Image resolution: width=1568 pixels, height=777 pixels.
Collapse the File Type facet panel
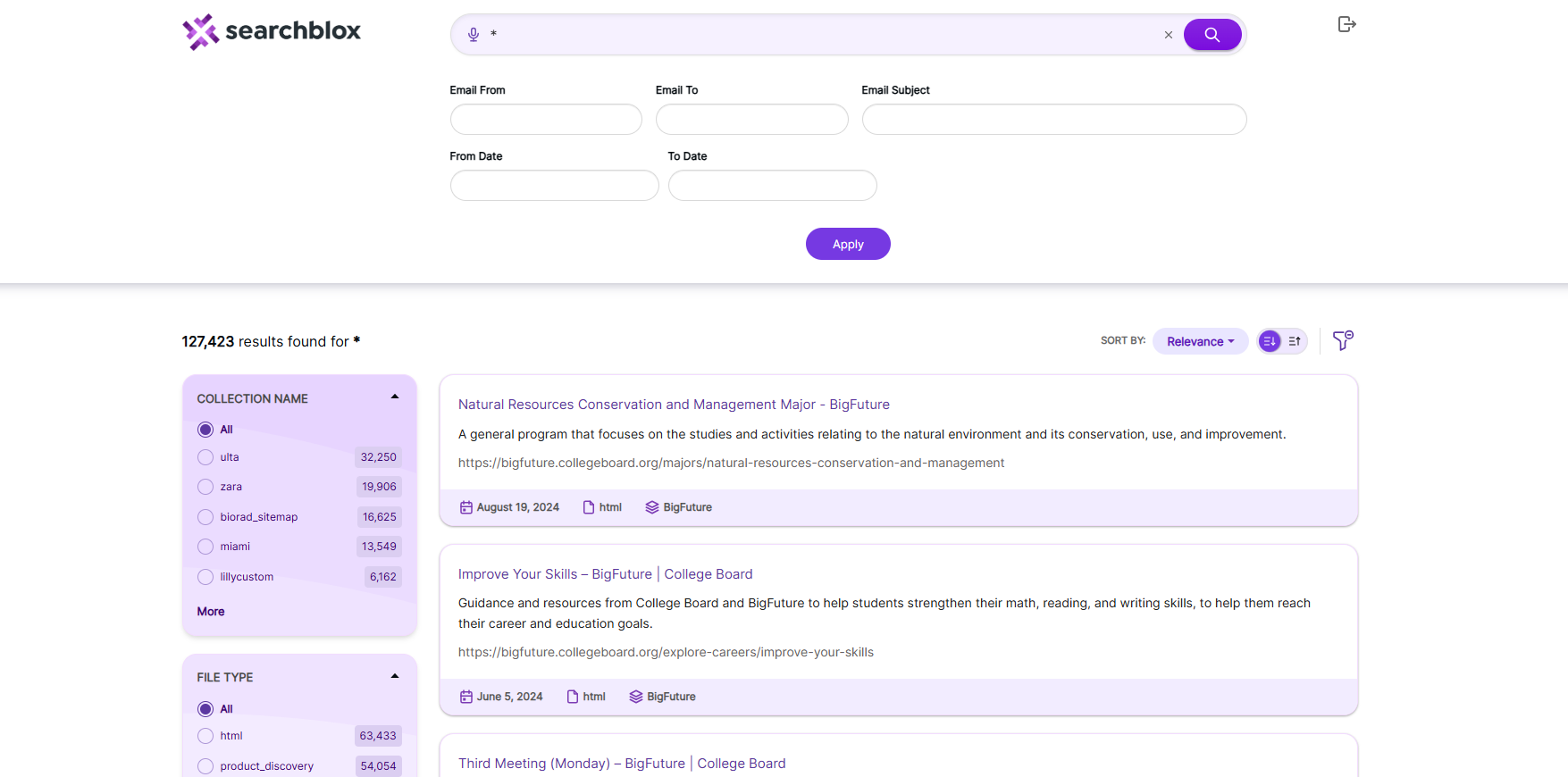point(395,676)
